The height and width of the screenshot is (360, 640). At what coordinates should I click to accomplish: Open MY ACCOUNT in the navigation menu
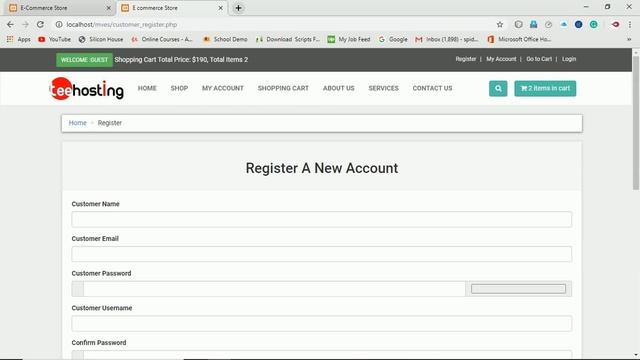(x=223, y=88)
